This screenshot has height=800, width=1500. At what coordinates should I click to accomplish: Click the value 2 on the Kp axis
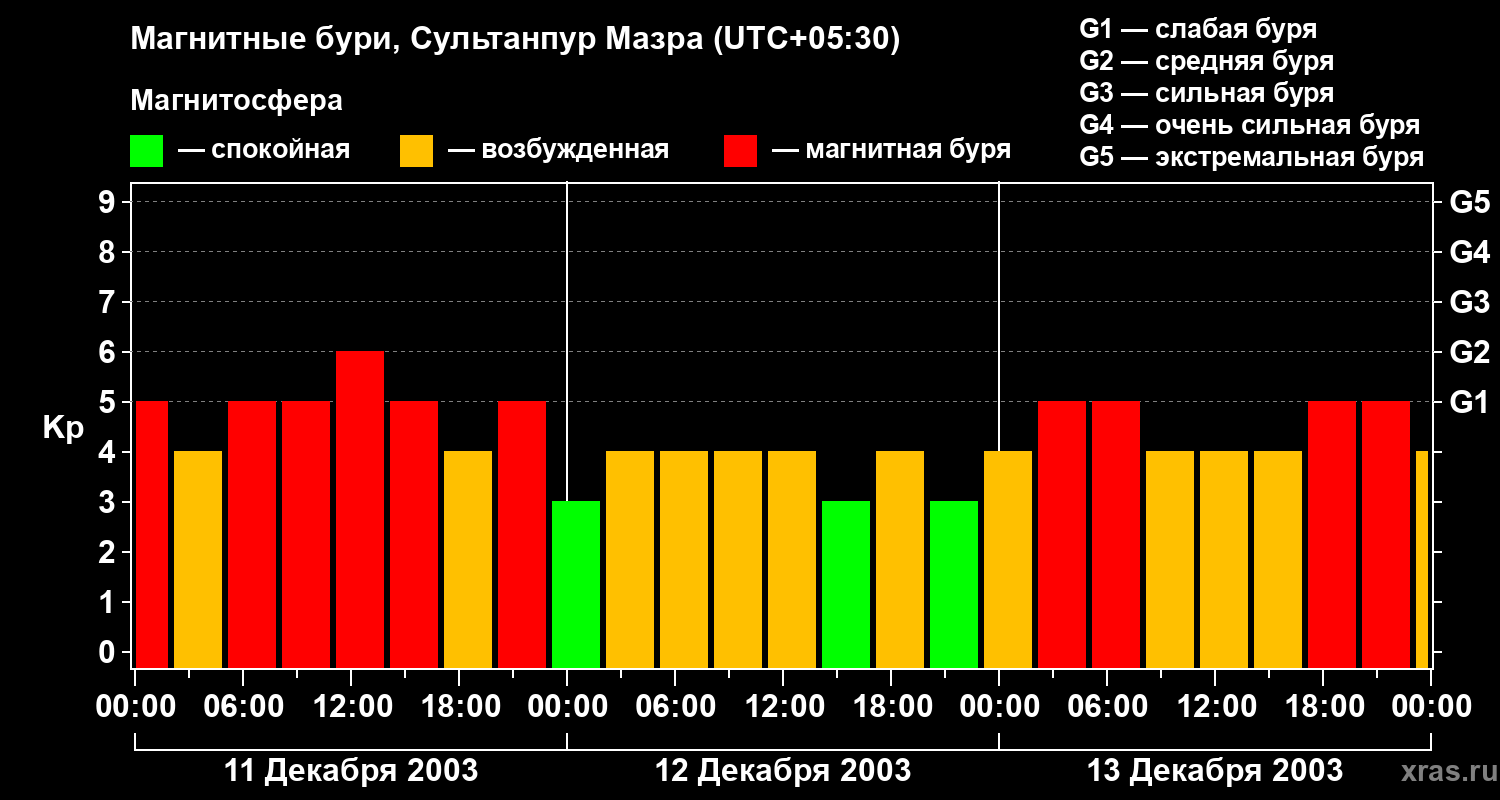pyautogui.click(x=109, y=552)
